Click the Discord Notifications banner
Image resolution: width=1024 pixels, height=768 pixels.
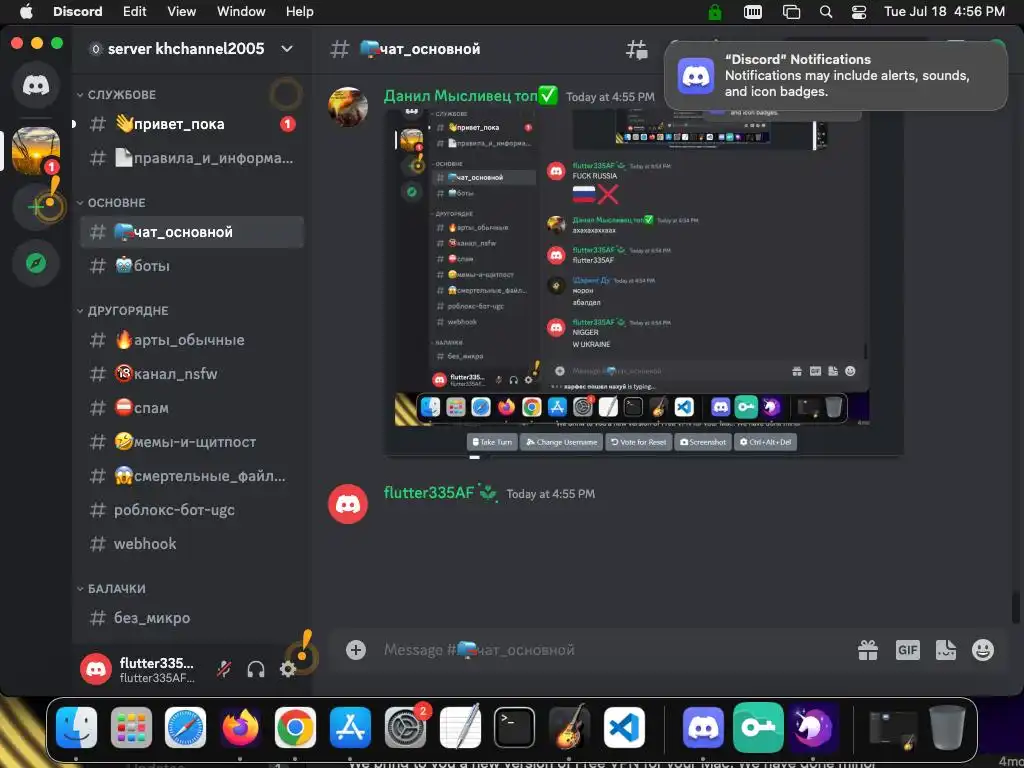coord(836,76)
